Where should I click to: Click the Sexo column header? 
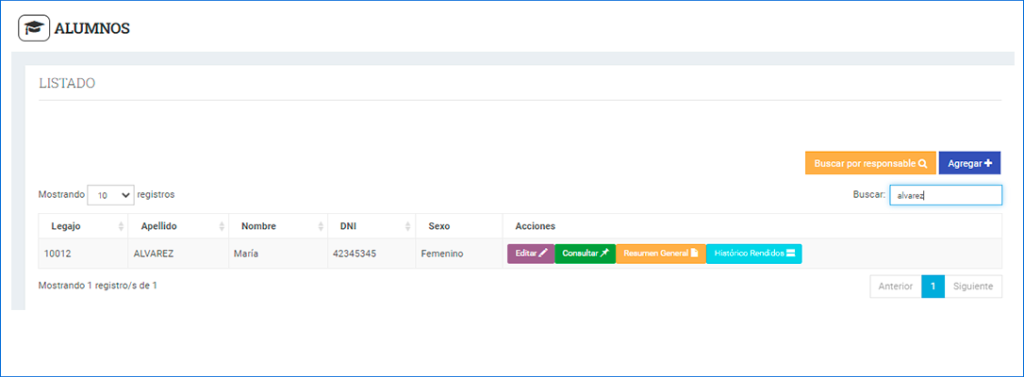coord(458,226)
